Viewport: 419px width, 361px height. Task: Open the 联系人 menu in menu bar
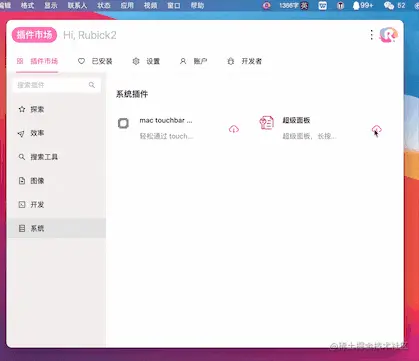point(77,5)
